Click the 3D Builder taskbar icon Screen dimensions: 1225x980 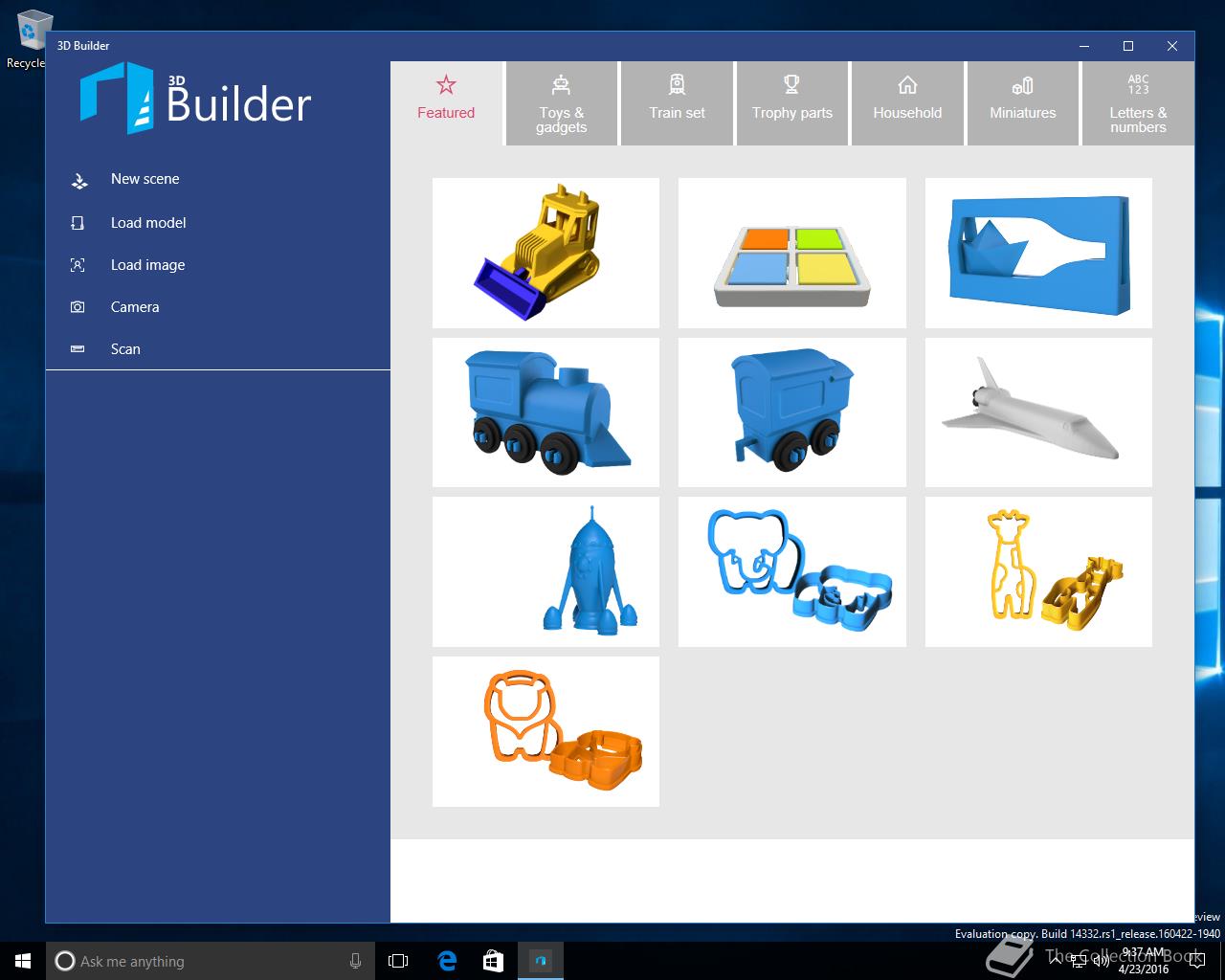point(541,961)
